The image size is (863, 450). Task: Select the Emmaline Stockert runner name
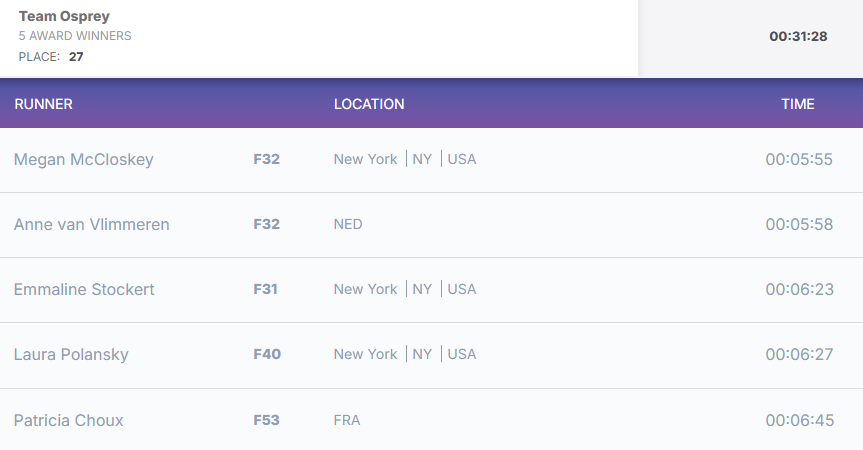coord(84,289)
